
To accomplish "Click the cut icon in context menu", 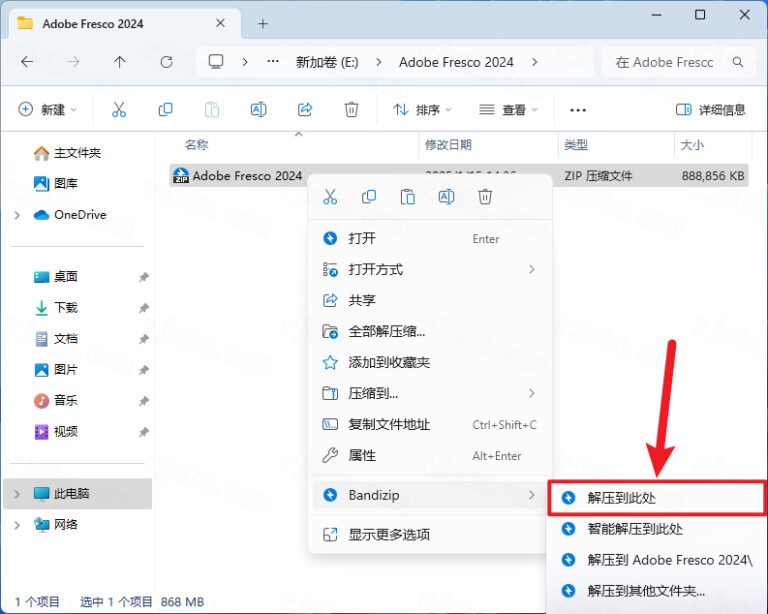I will coord(330,197).
